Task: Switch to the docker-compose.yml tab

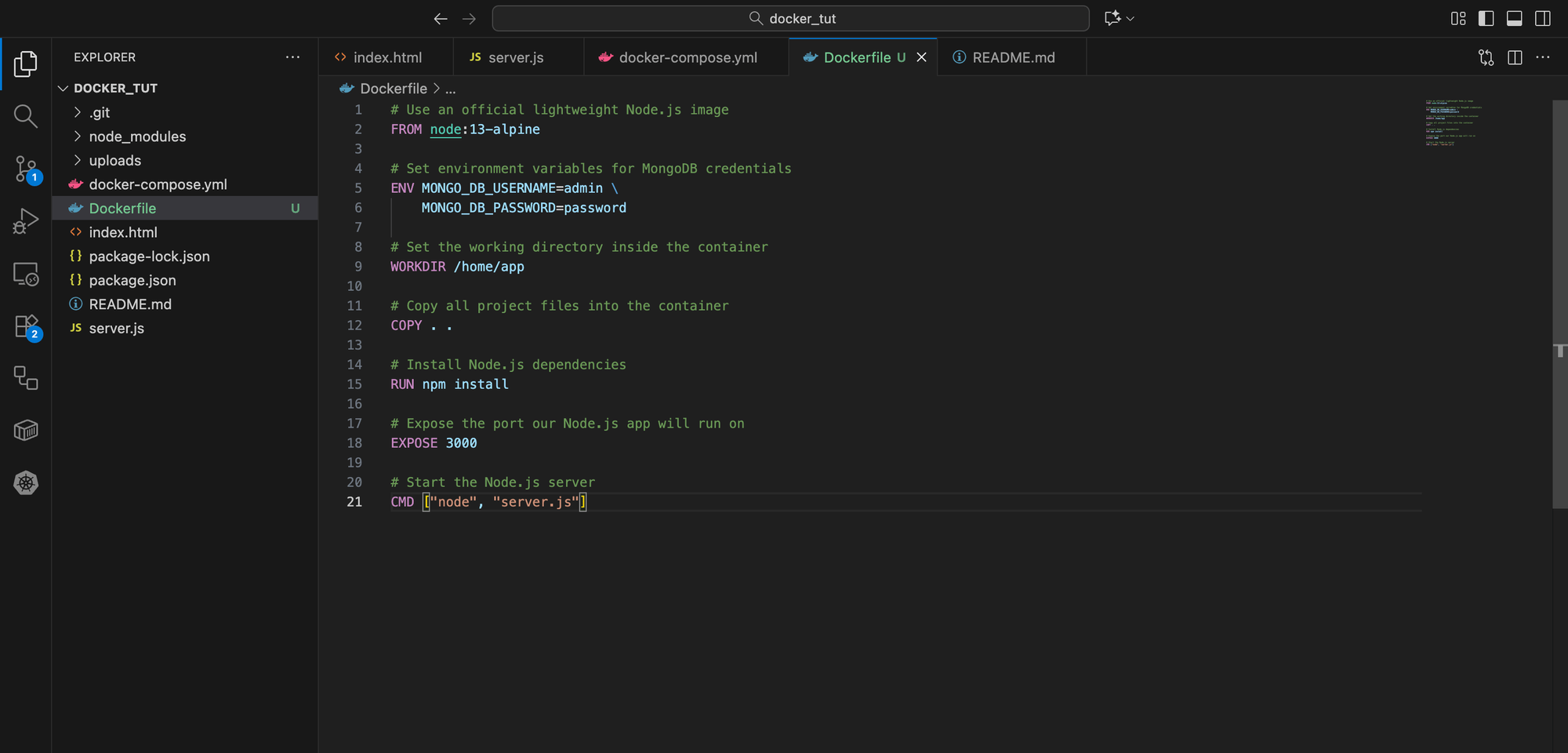Action: tap(687, 57)
